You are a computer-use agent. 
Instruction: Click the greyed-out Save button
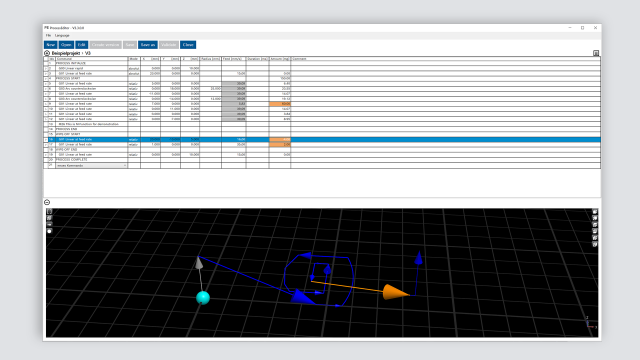[x=130, y=45]
